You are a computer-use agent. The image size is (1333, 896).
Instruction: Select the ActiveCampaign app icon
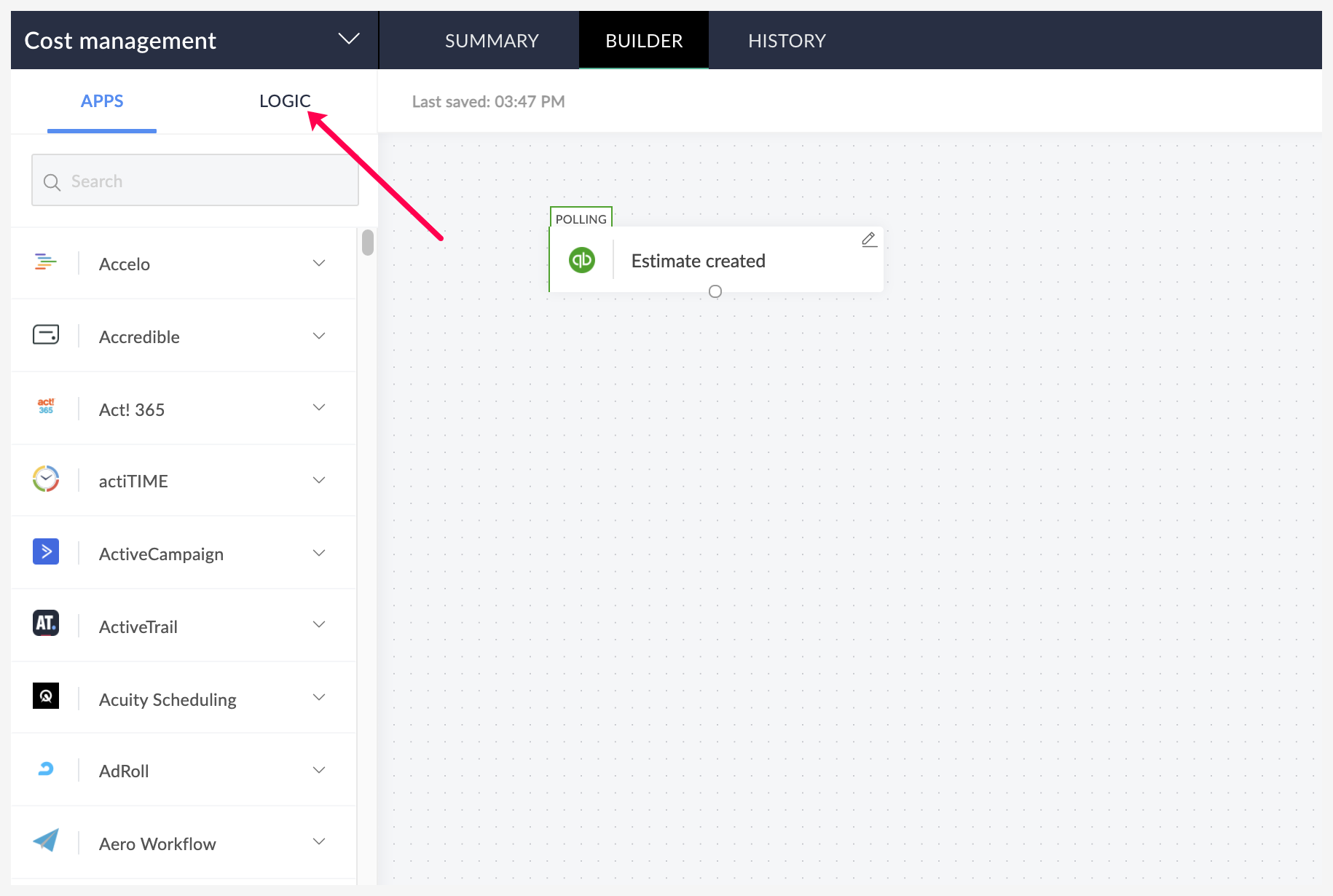[46, 551]
